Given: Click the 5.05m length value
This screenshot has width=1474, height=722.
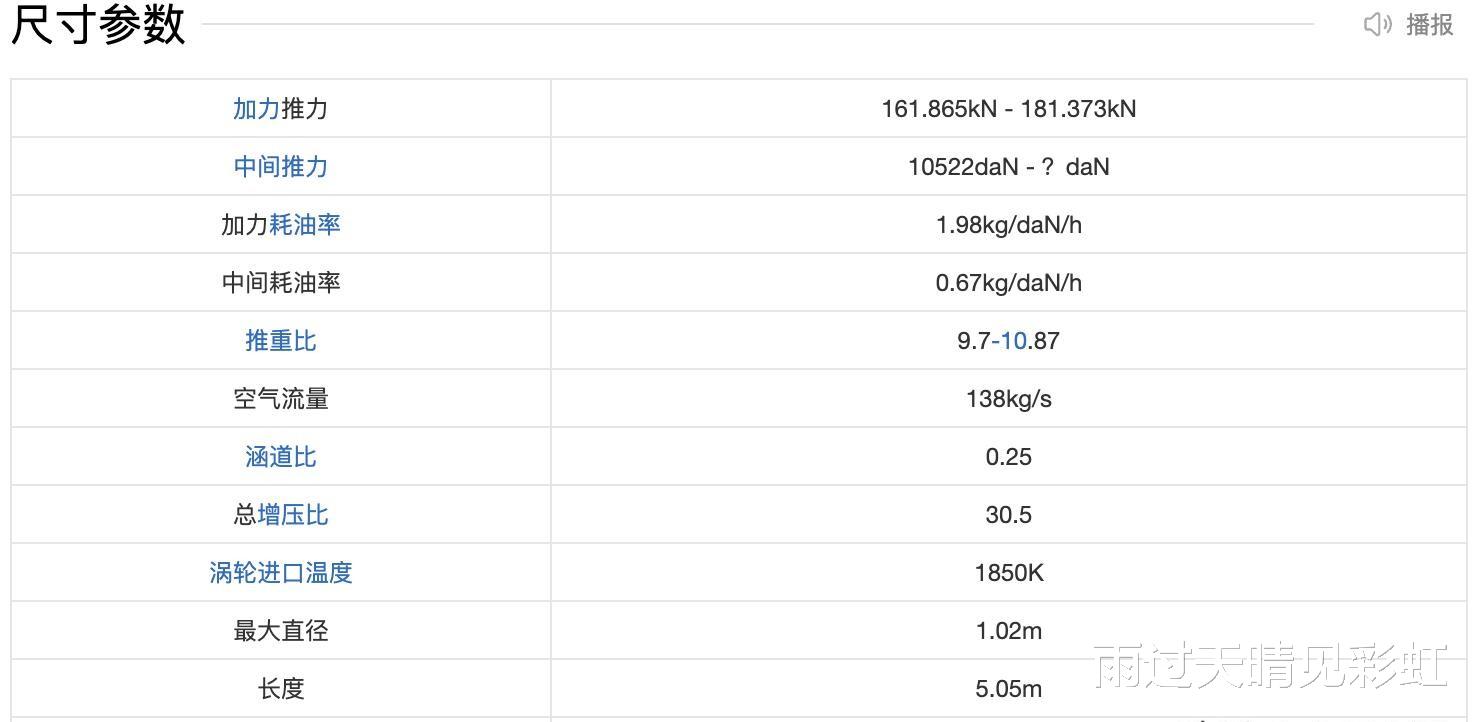Looking at the screenshot, I should pos(1008,688).
